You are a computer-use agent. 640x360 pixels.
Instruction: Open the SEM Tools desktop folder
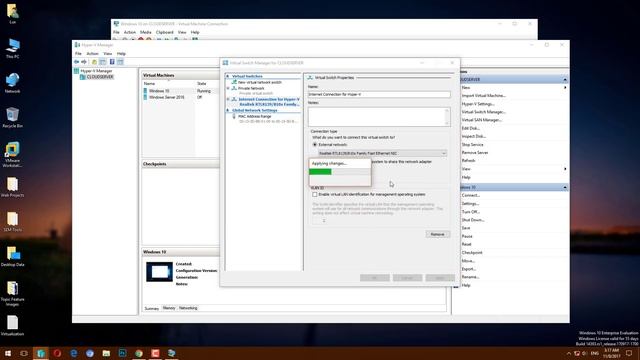(12, 222)
